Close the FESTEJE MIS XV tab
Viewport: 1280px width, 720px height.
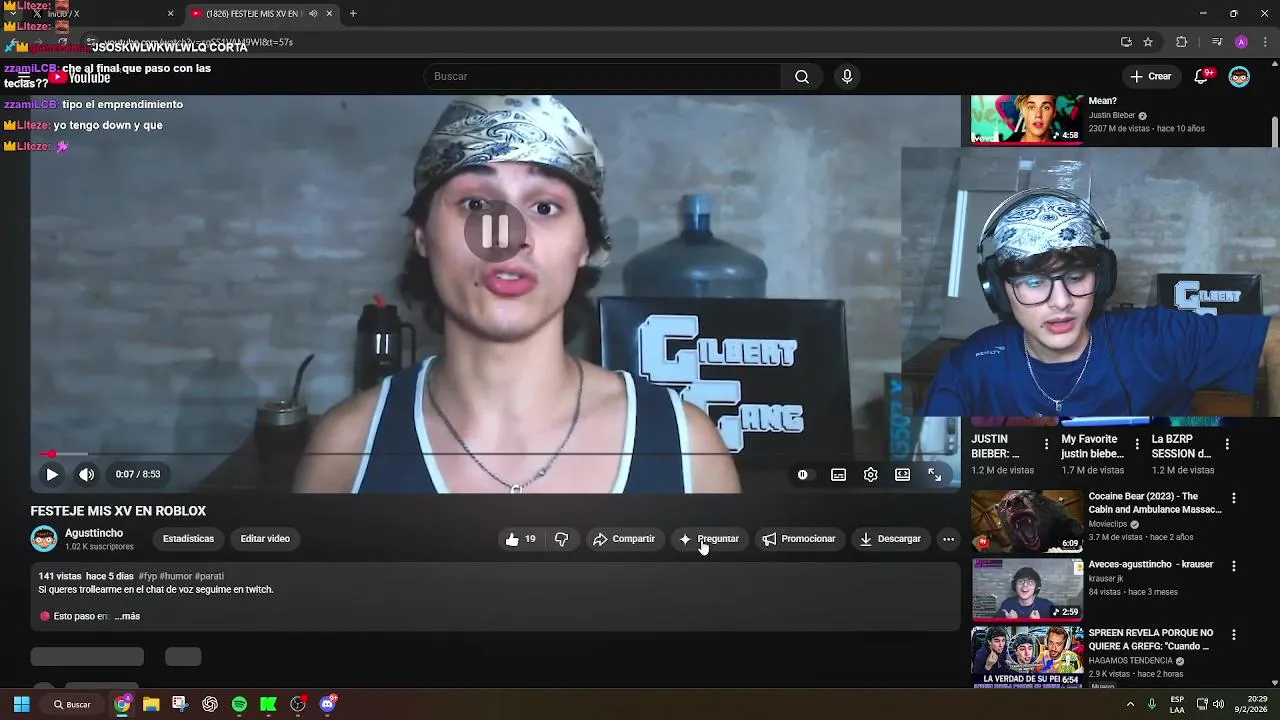[329, 14]
